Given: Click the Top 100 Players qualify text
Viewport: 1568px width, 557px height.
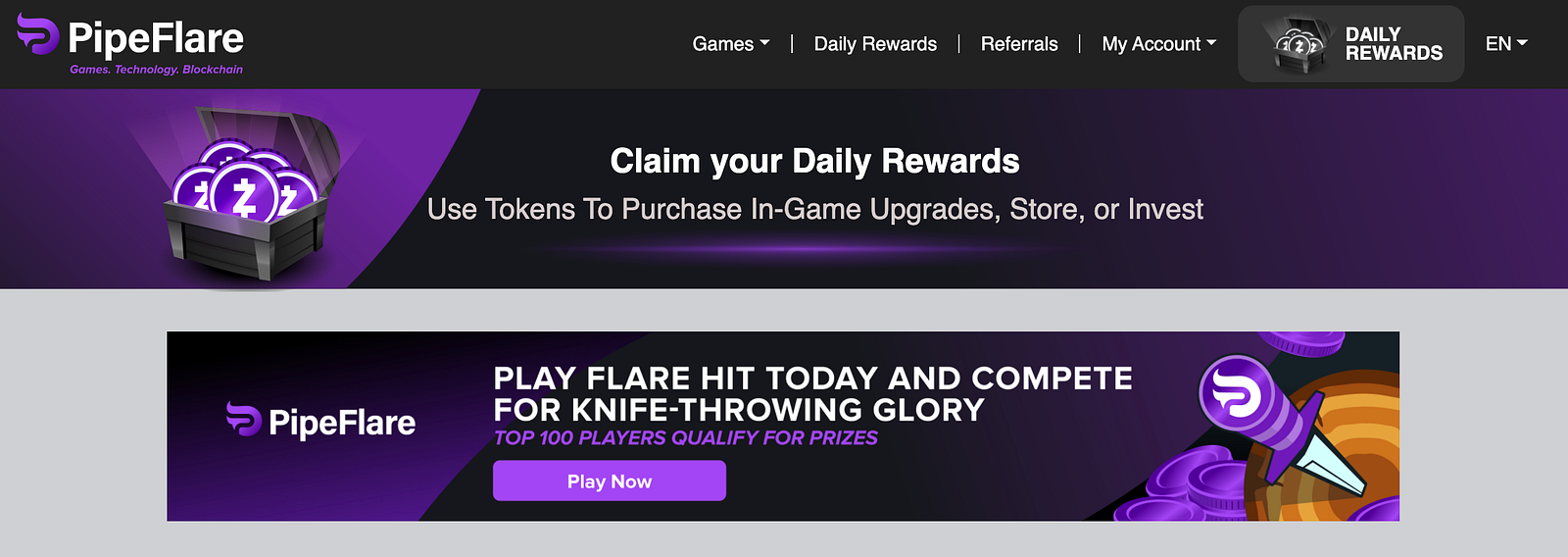Looking at the screenshot, I should [686, 437].
